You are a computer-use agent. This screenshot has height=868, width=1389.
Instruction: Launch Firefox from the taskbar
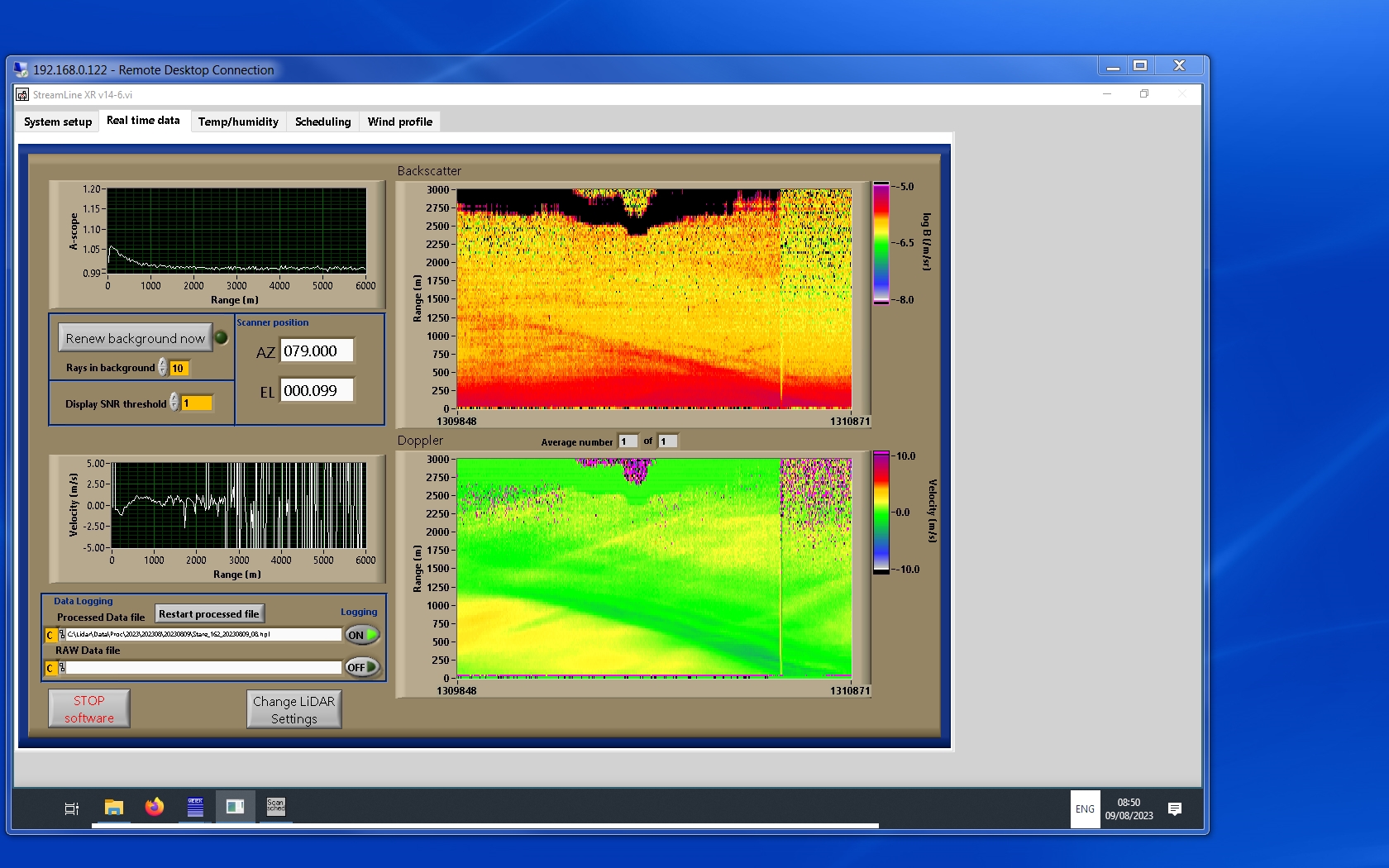pos(155,808)
